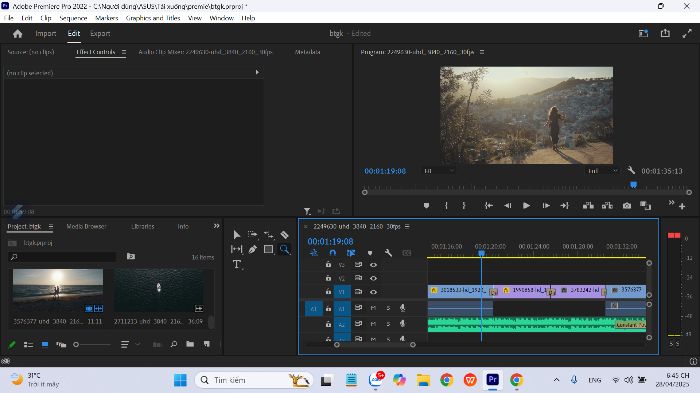The height and width of the screenshot is (393, 700).
Task: Open Quick Export share icon
Action: click(x=665, y=33)
